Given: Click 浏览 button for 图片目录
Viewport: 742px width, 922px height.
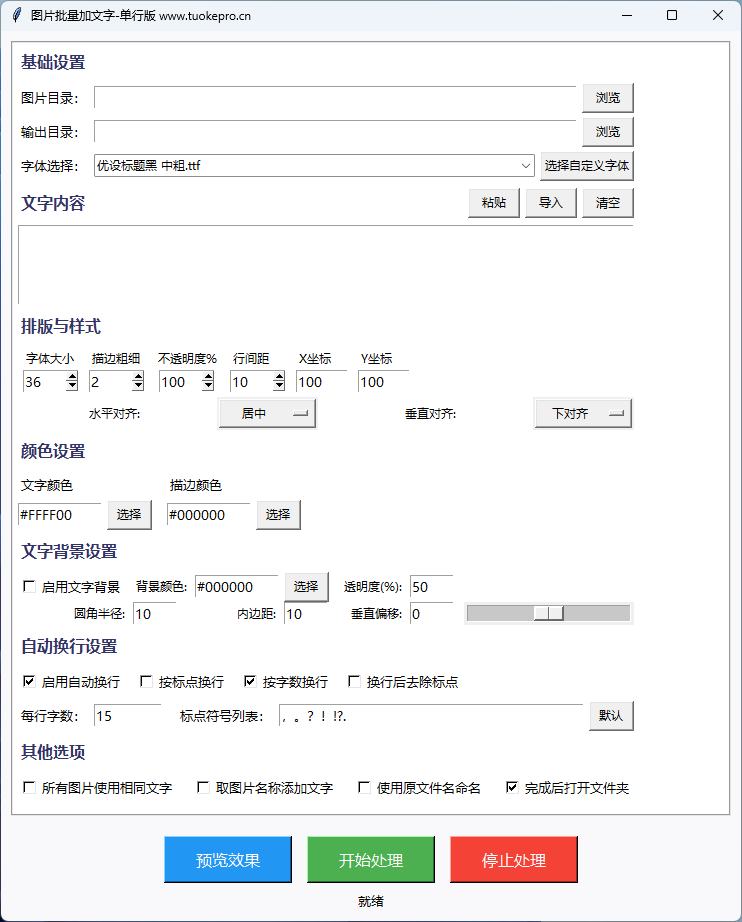Looking at the screenshot, I should 608,98.
